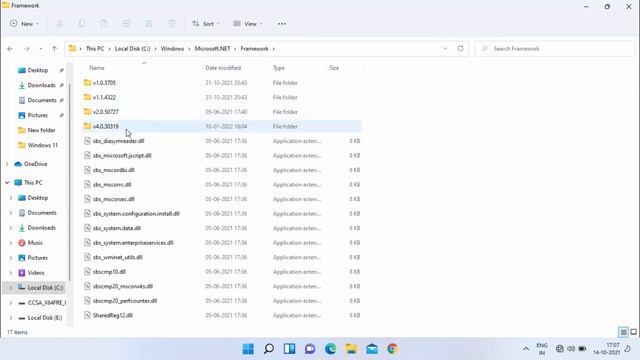The width and height of the screenshot is (640, 360).
Task: Launch Microsoft Edge from taskbar
Action: (x=331, y=349)
